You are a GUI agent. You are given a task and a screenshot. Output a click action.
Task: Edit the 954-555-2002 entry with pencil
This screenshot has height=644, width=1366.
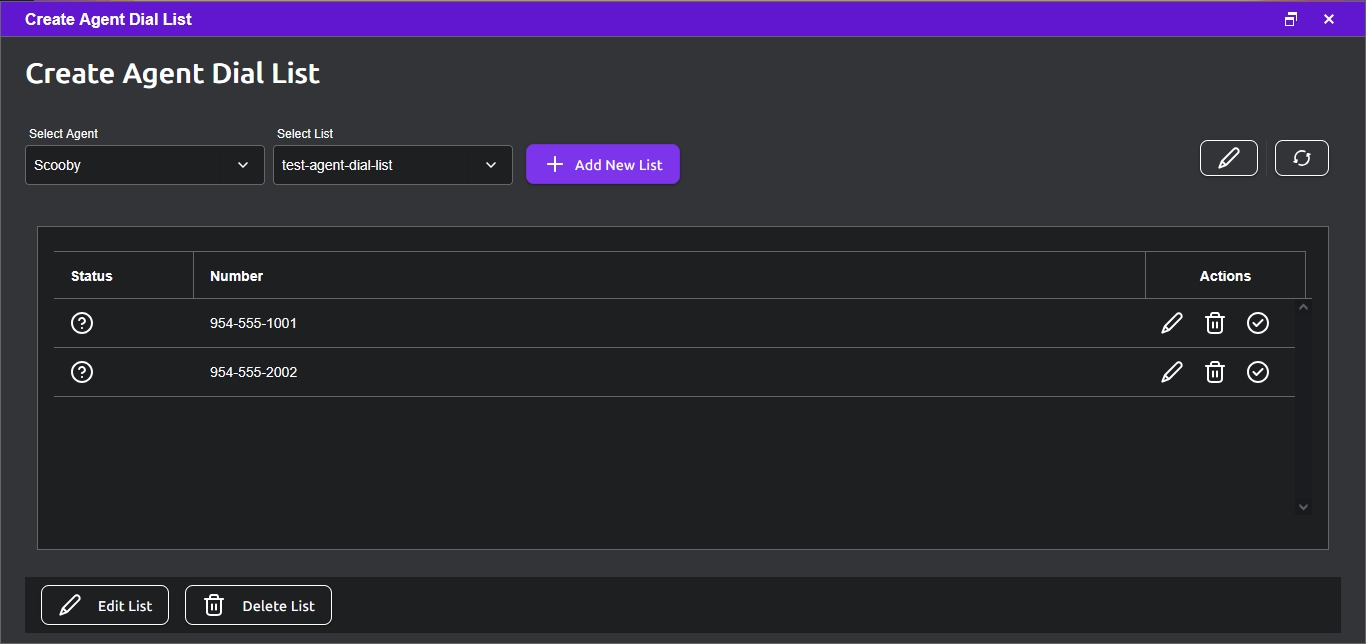tap(1172, 372)
